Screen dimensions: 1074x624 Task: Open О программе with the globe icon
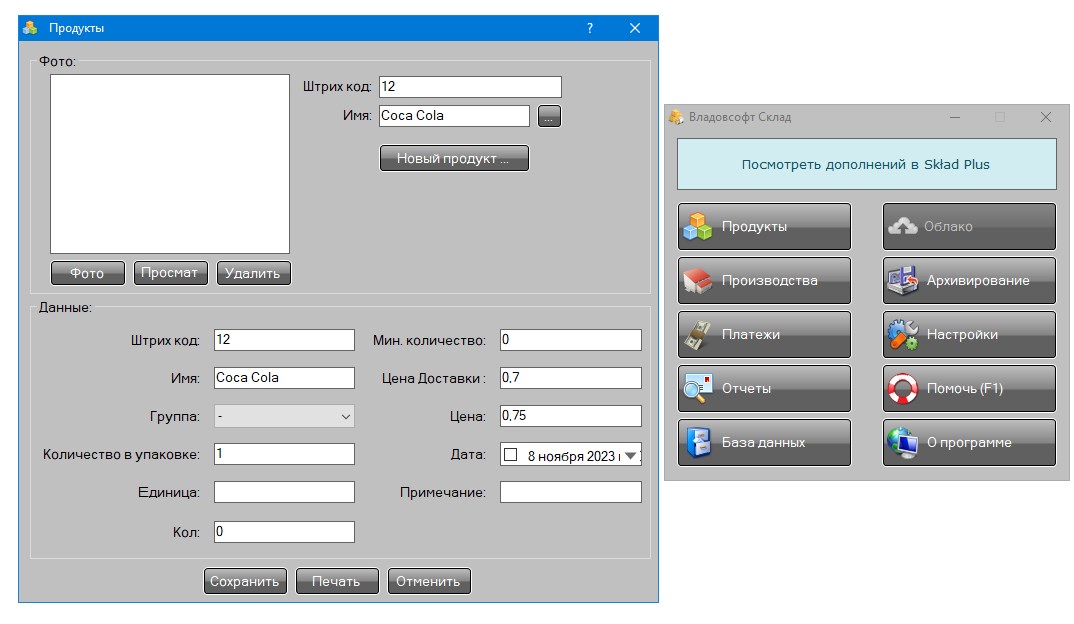(x=969, y=442)
